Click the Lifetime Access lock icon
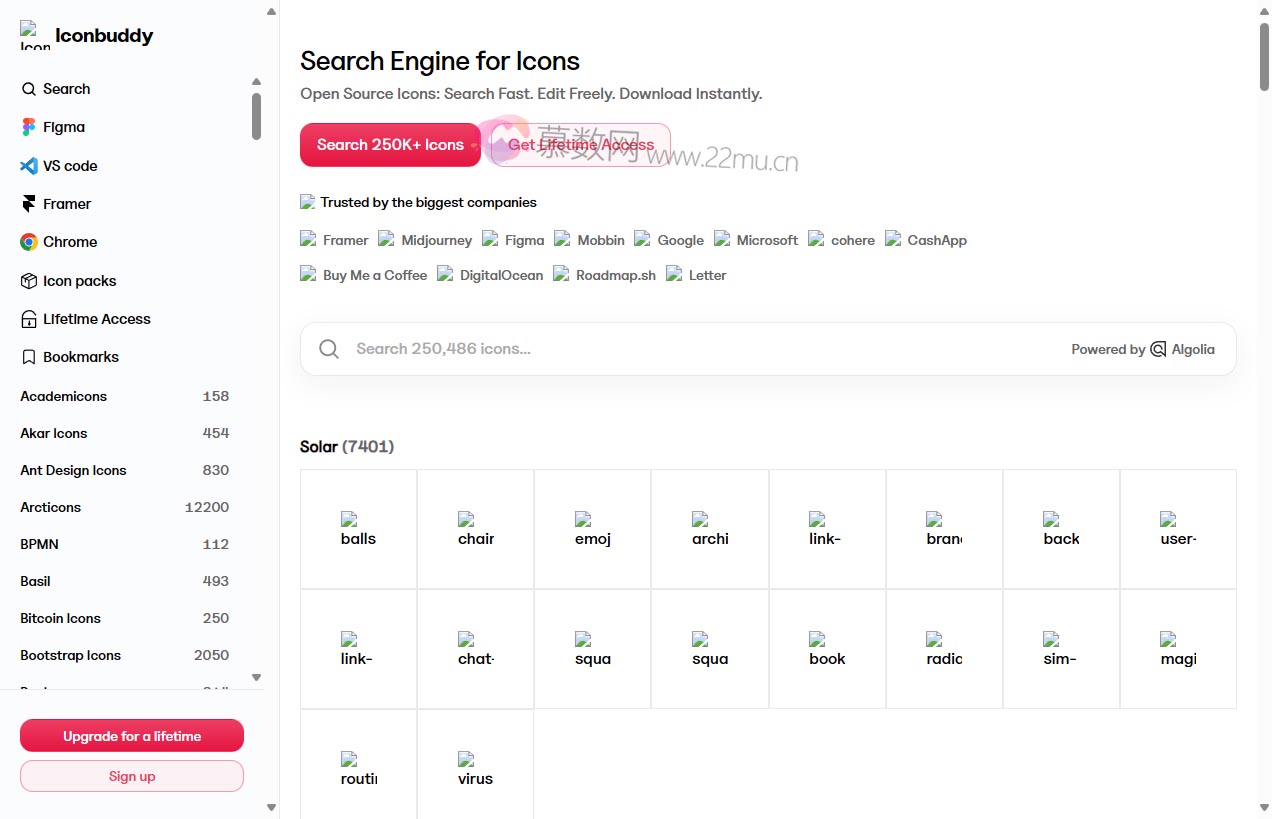Screen dimensions: 1272x819 pyautogui.click(x=28, y=319)
